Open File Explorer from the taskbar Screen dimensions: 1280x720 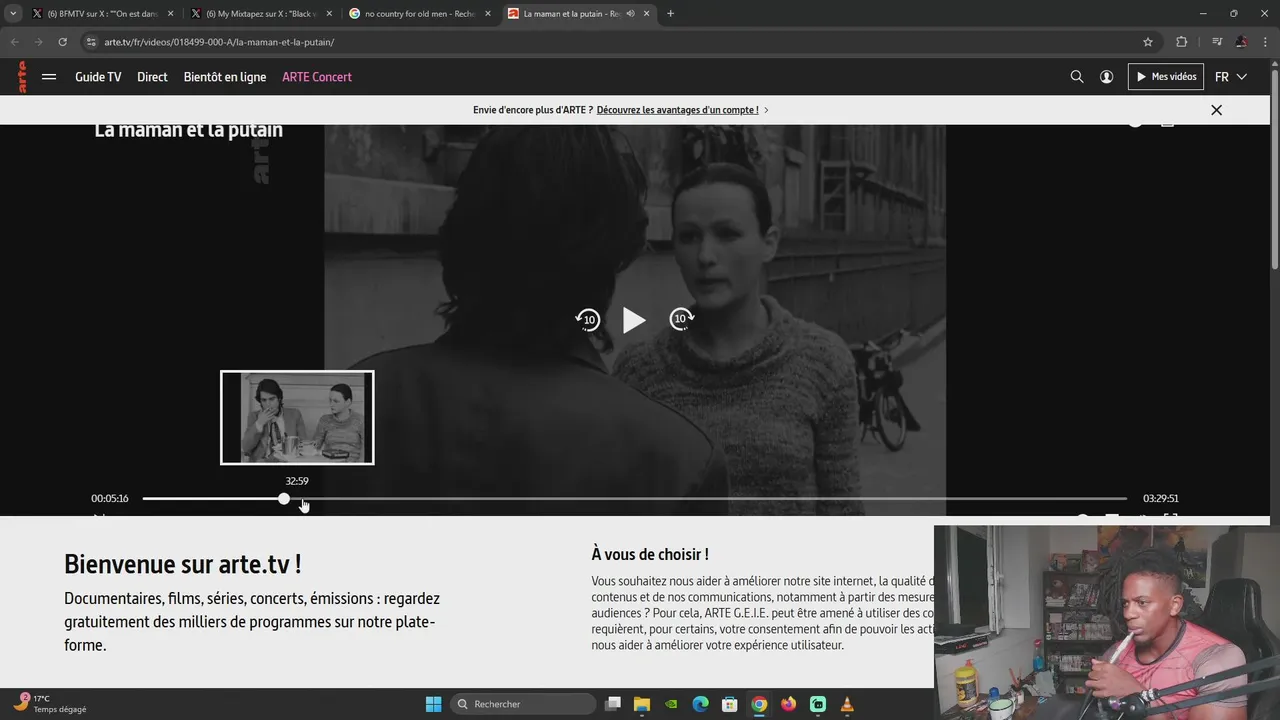pos(642,704)
